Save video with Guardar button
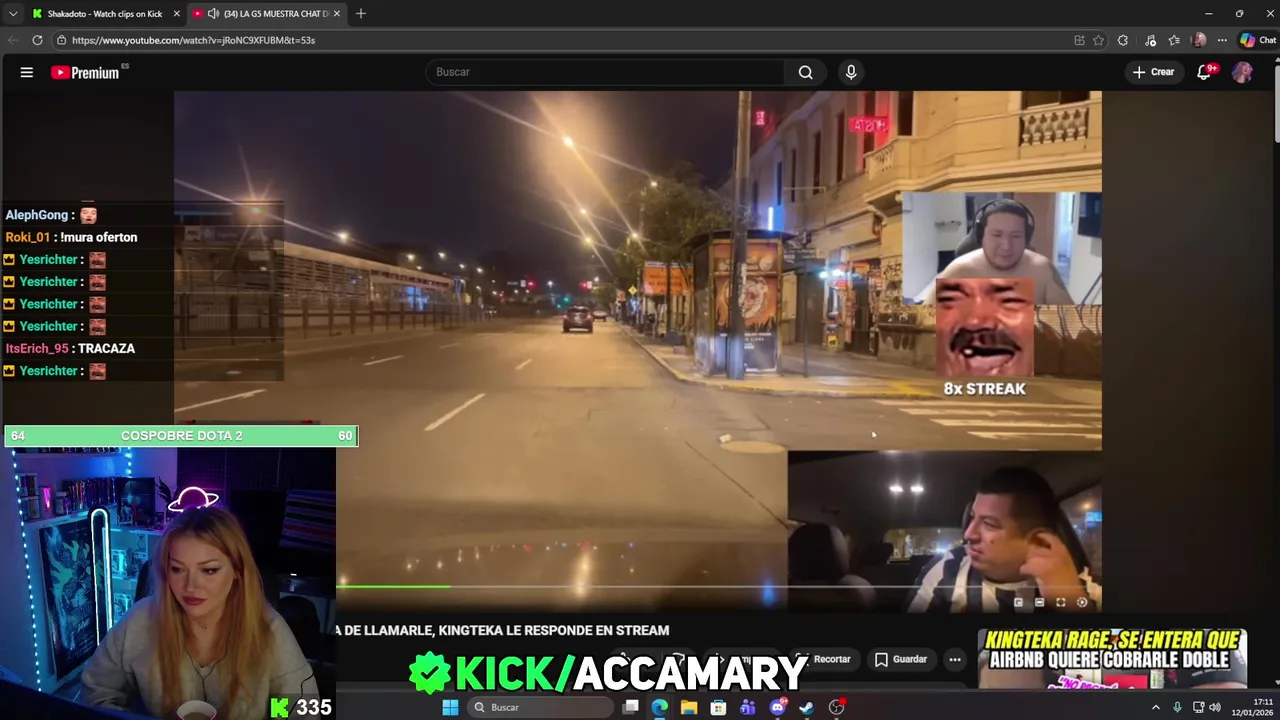Screen dimensions: 1280x720 tap(901, 659)
